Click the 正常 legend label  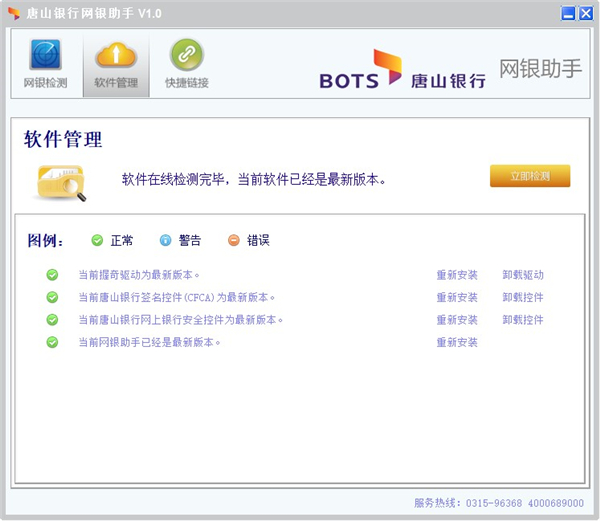point(122,240)
